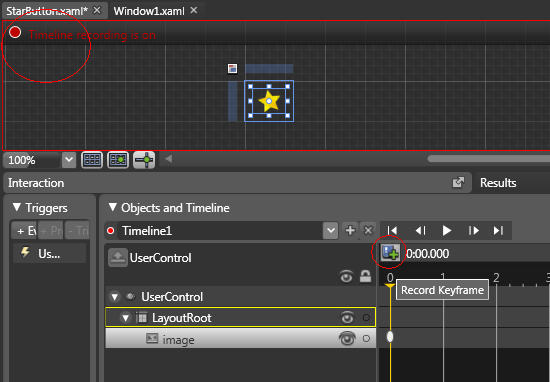Click the 0:00.000 playhead time field
This screenshot has width=550, height=382.
point(428,254)
